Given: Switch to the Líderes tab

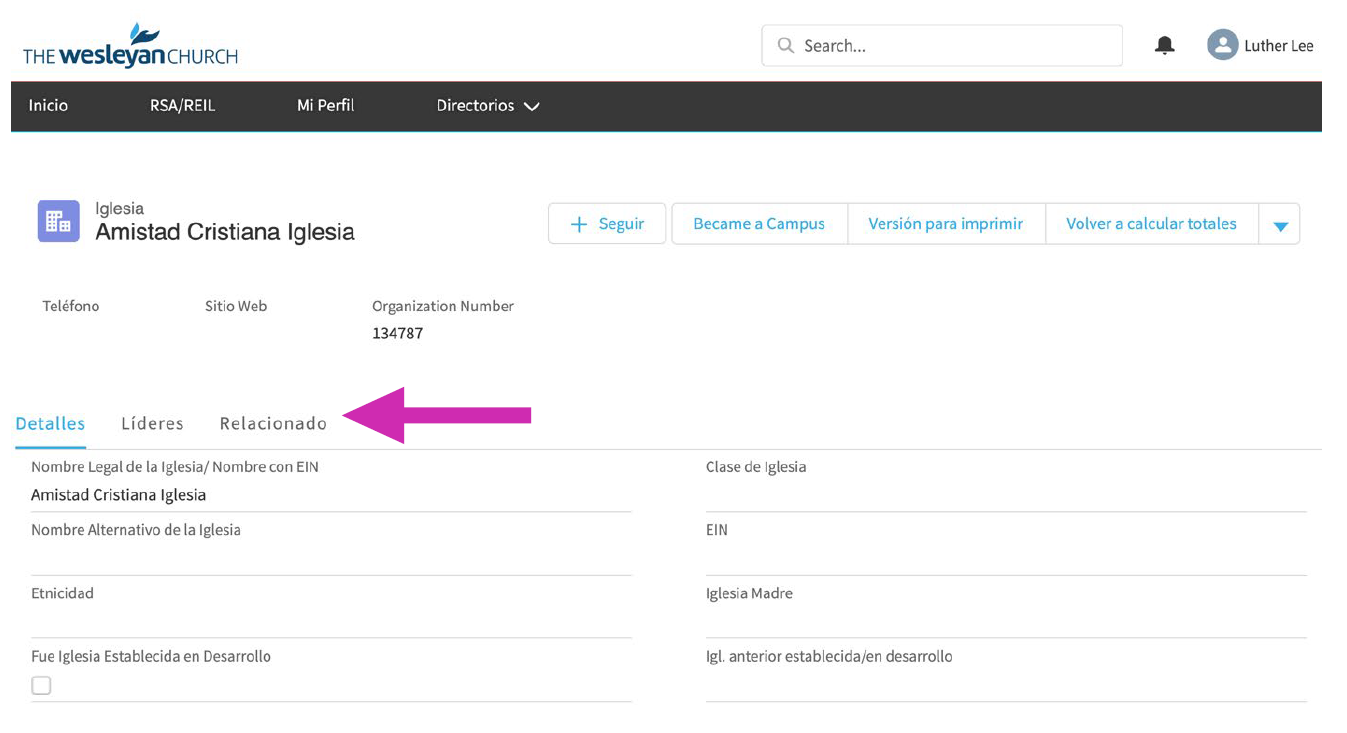Looking at the screenshot, I should point(152,424).
